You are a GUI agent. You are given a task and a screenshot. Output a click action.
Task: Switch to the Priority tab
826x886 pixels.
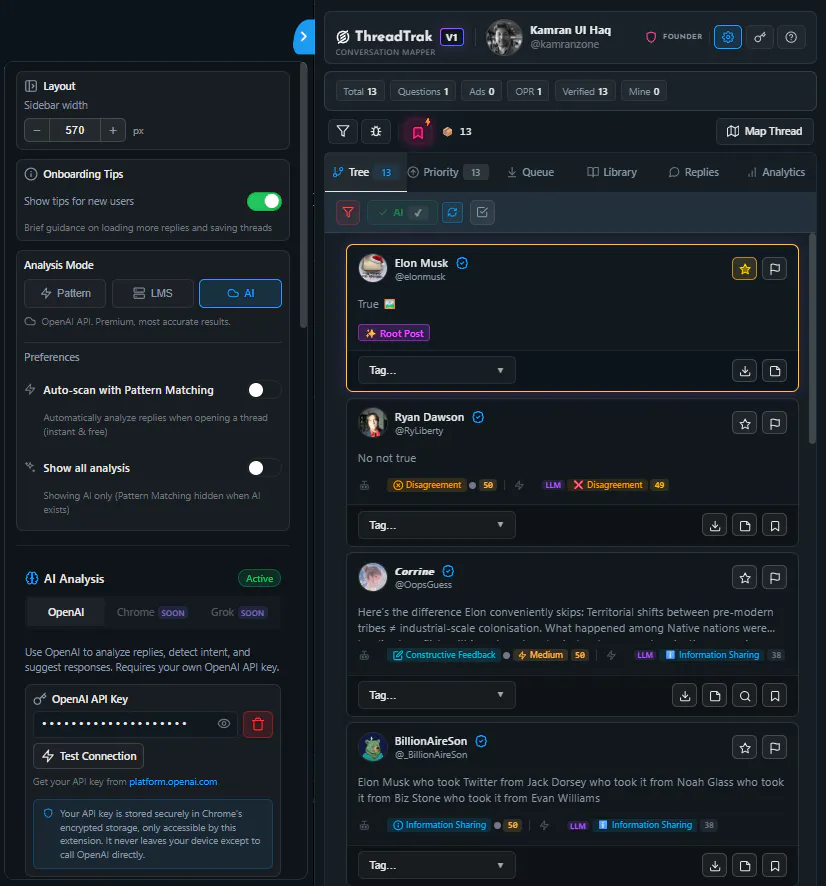(447, 172)
